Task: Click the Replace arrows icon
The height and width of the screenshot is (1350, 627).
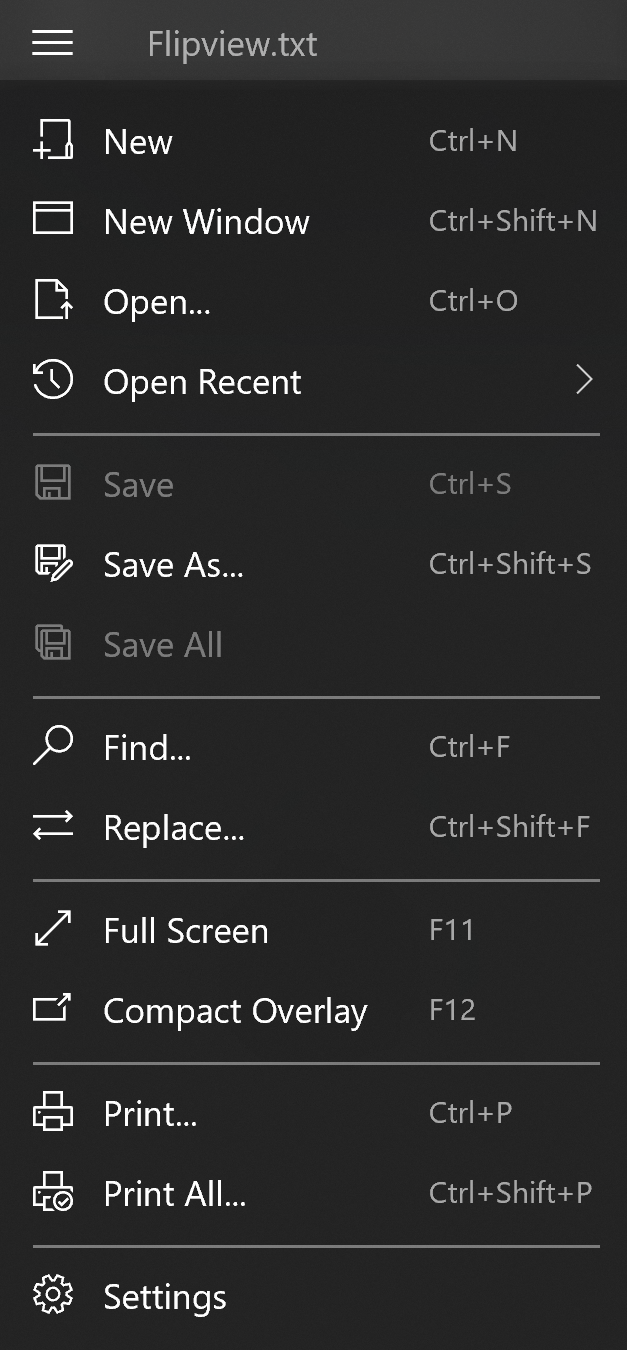Action: pyautogui.click(x=53, y=826)
